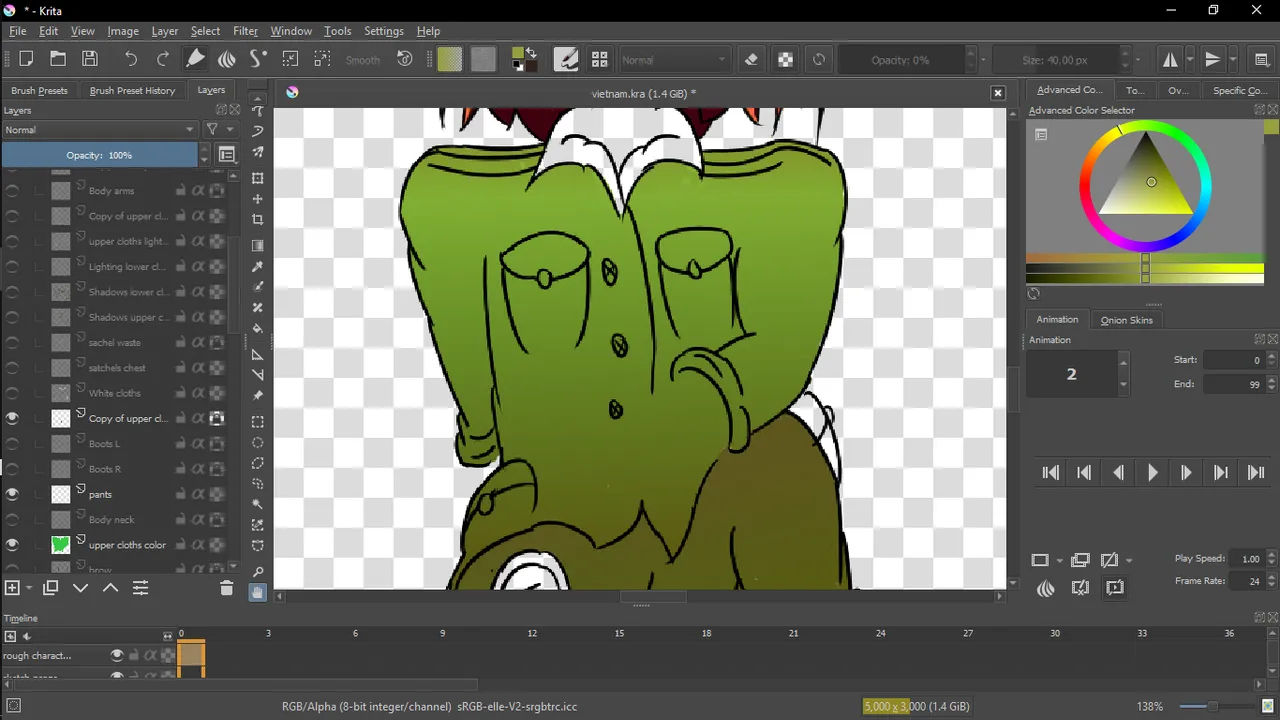The height and width of the screenshot is (720, 1280).
Task: Open the toolbar brush blending mode dropdown
Action: click(674, 60)
